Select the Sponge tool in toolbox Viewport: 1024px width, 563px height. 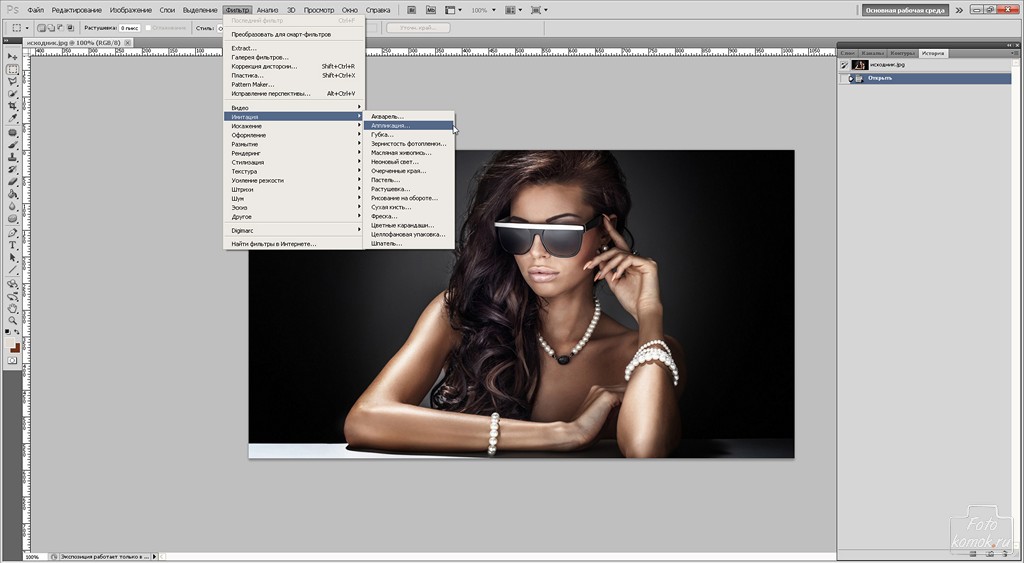pos(12,219)
